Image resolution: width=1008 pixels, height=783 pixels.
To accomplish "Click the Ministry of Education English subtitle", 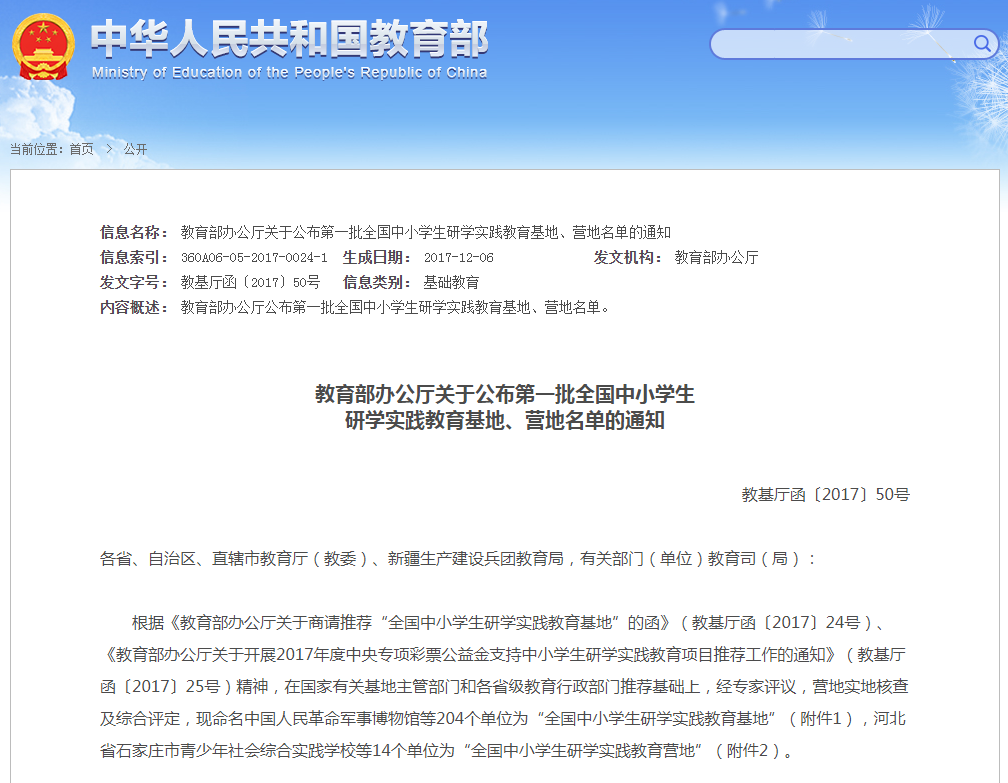I will (289, 73).
